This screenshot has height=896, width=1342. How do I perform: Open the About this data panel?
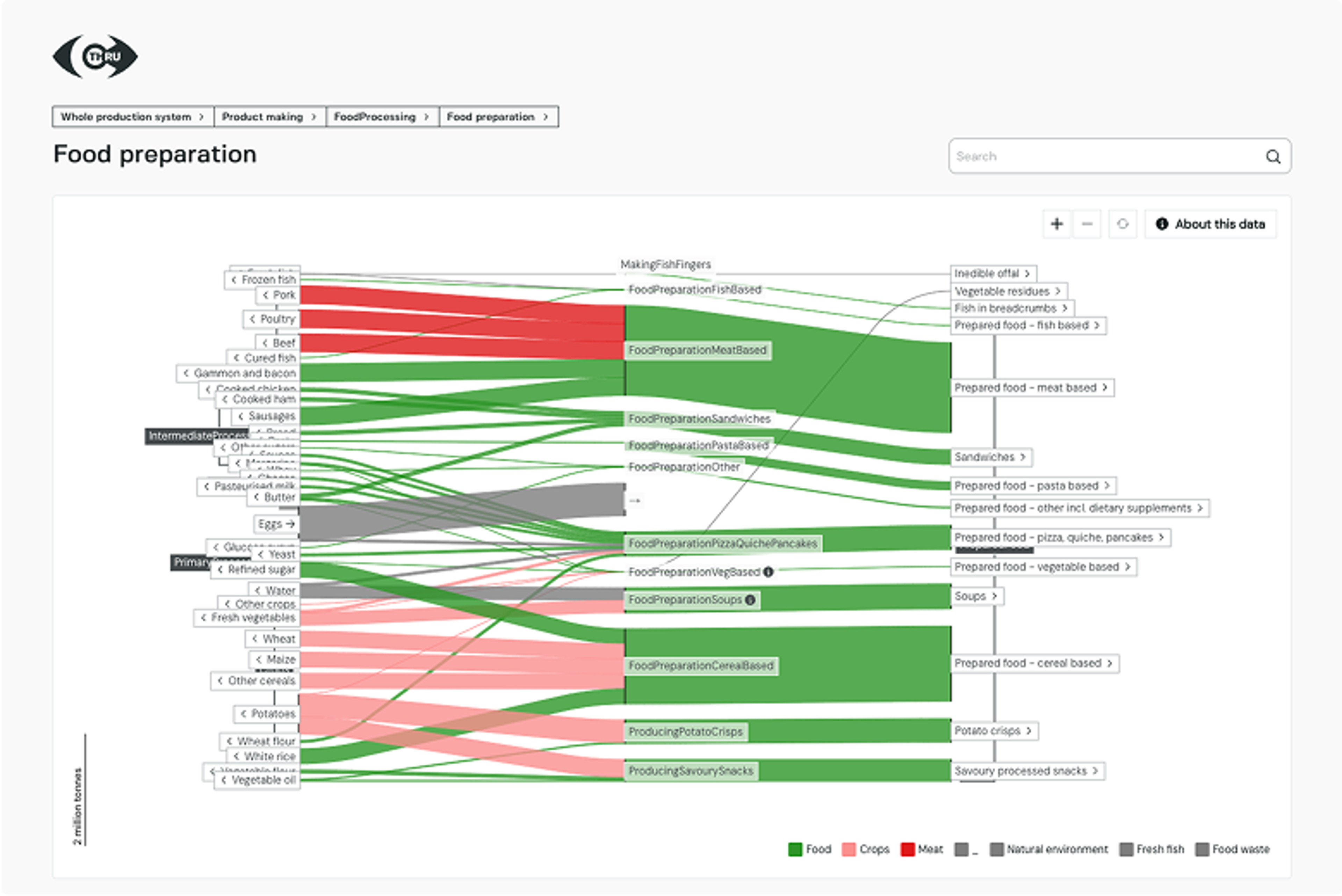[x=1211, y=224]
